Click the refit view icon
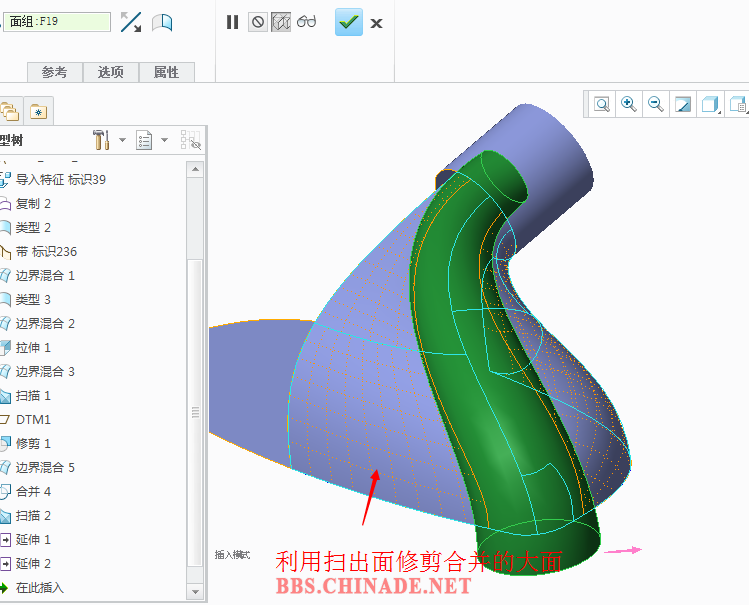Screen dimensions: 749x605 (x=602, y=104)
